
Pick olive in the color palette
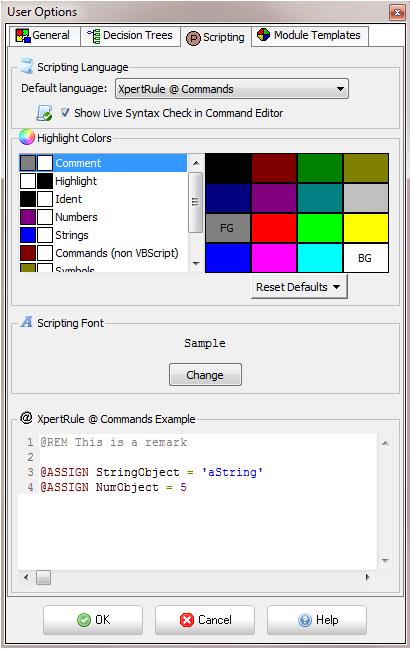click(366, 168)
